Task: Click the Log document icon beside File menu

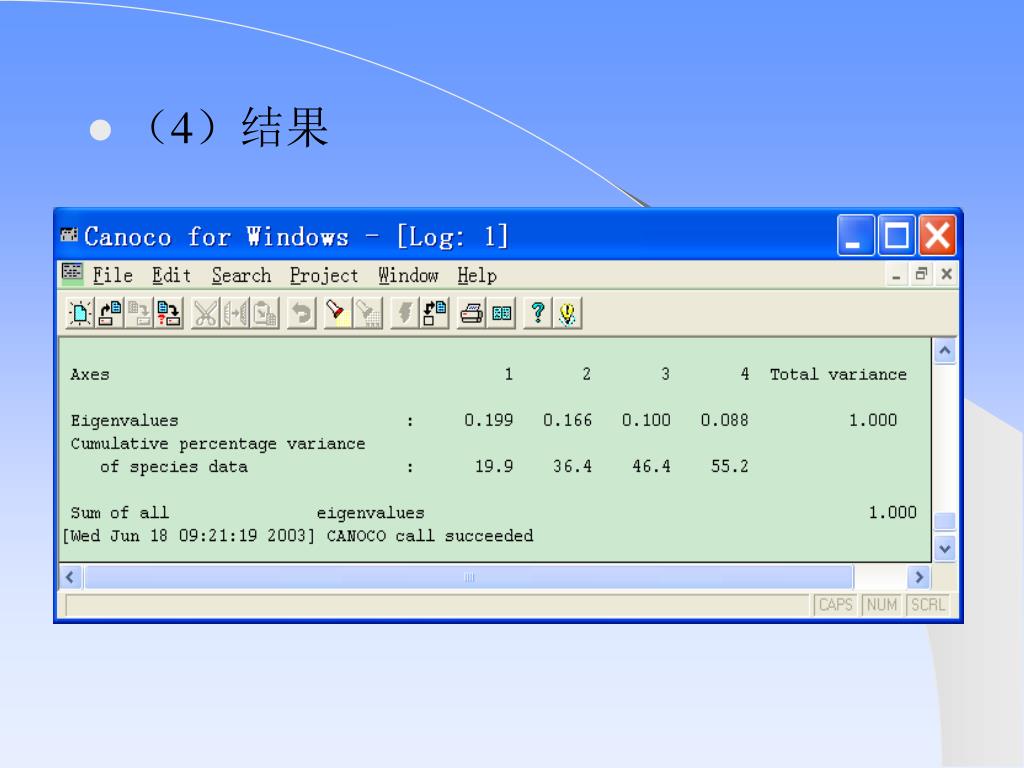Action: click(x=72, y=274)
